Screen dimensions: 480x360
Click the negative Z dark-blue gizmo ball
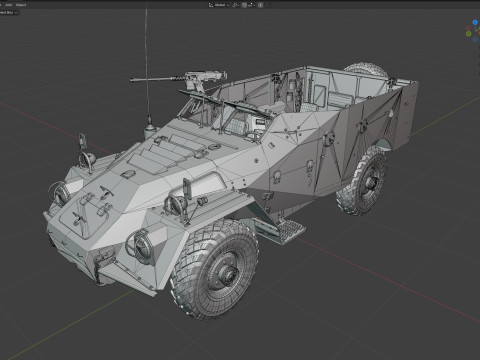click(475, 39)
